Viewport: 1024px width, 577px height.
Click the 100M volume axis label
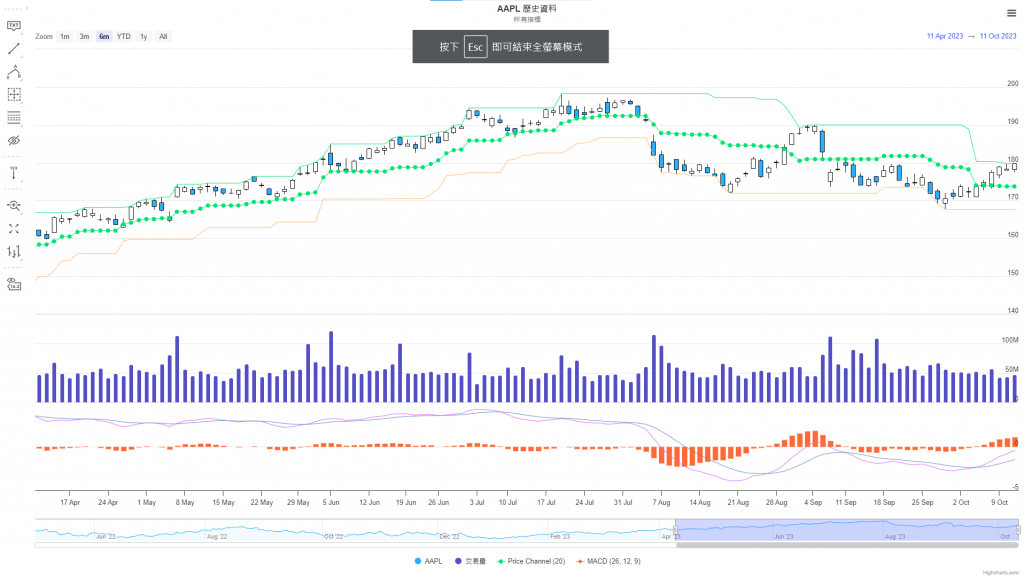click(1010, 340)
